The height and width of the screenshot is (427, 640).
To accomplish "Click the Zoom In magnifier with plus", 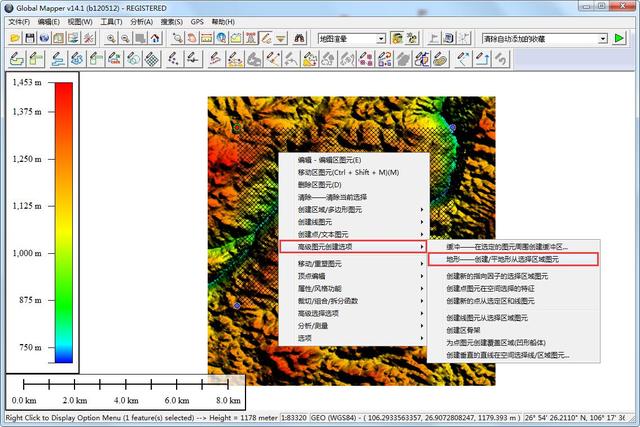I will coord(111,38).
